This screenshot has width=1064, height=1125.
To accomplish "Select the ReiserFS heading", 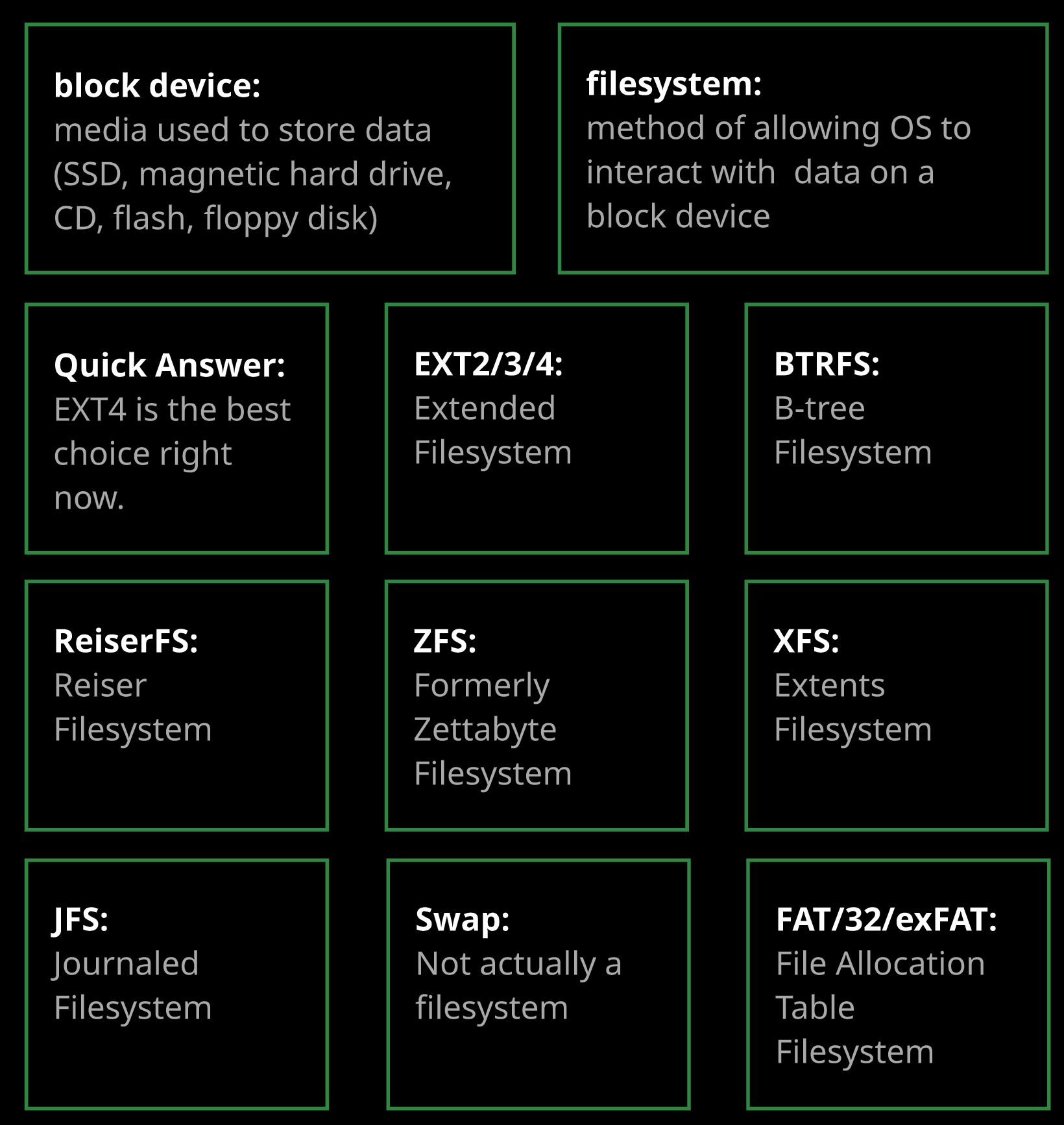I will tap(126, 641).
